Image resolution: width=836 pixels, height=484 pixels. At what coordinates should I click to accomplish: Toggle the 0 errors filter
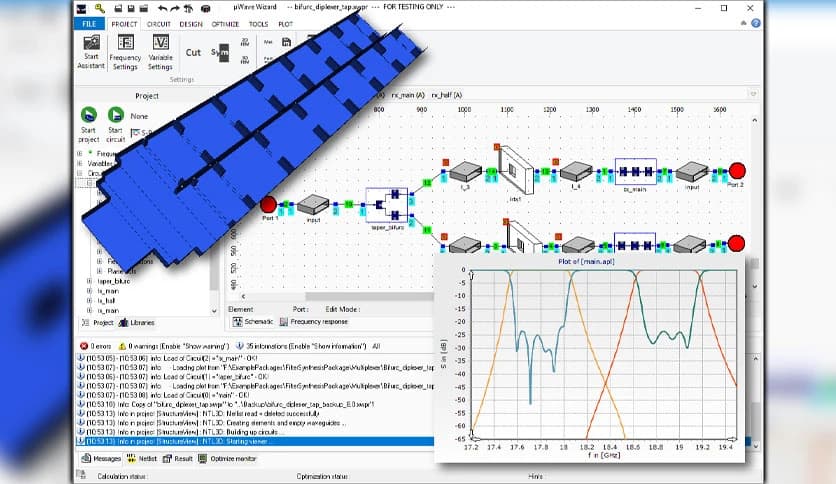(x=95, y=346)
